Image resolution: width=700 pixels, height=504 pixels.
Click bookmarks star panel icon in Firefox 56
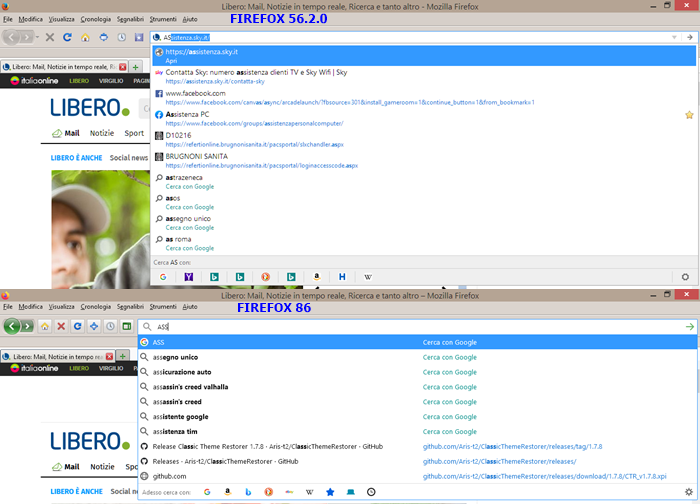[139, 37]
